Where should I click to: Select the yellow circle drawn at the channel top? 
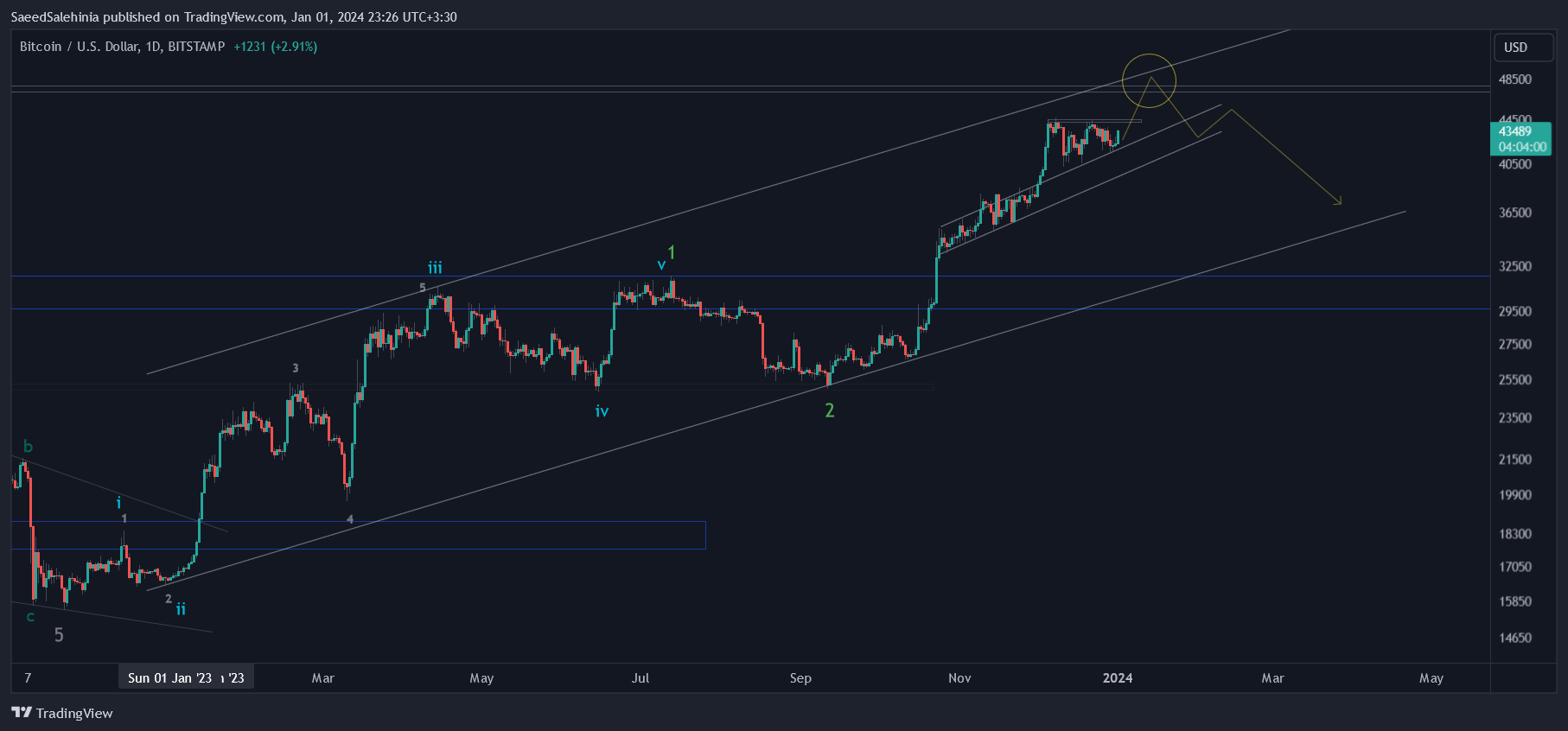coord(1150,80)
